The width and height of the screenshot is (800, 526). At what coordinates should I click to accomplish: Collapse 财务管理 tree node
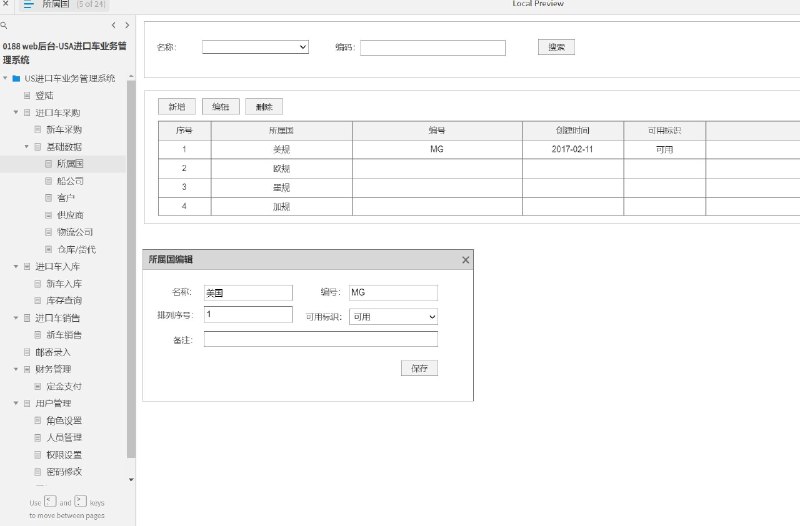click(x=16, y=369)
